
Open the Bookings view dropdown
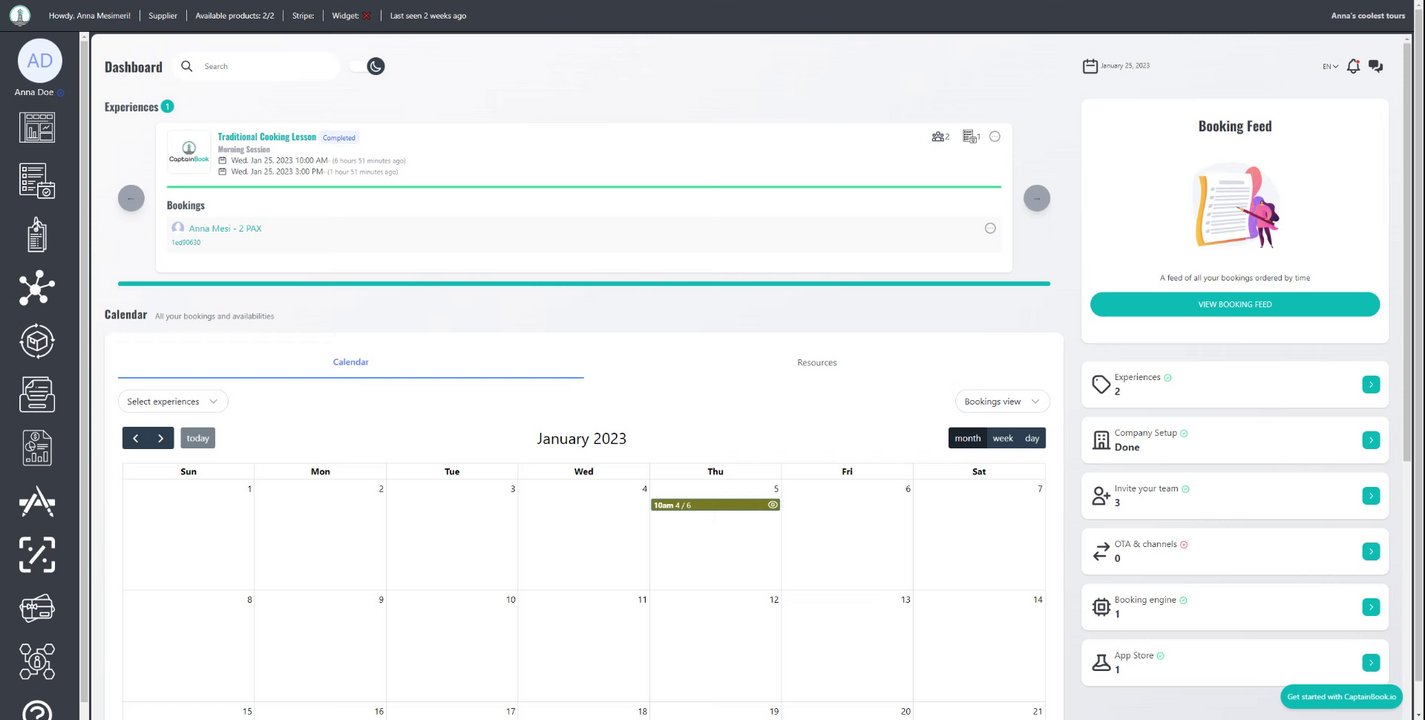click(1002, 401)
